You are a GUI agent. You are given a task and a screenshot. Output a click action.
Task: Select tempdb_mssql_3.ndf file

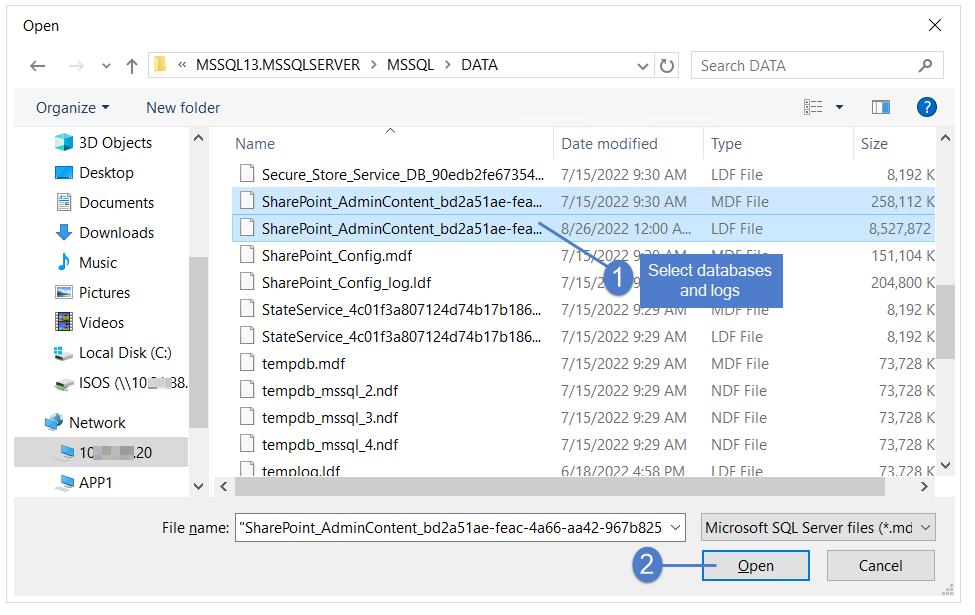pos(584,417)
